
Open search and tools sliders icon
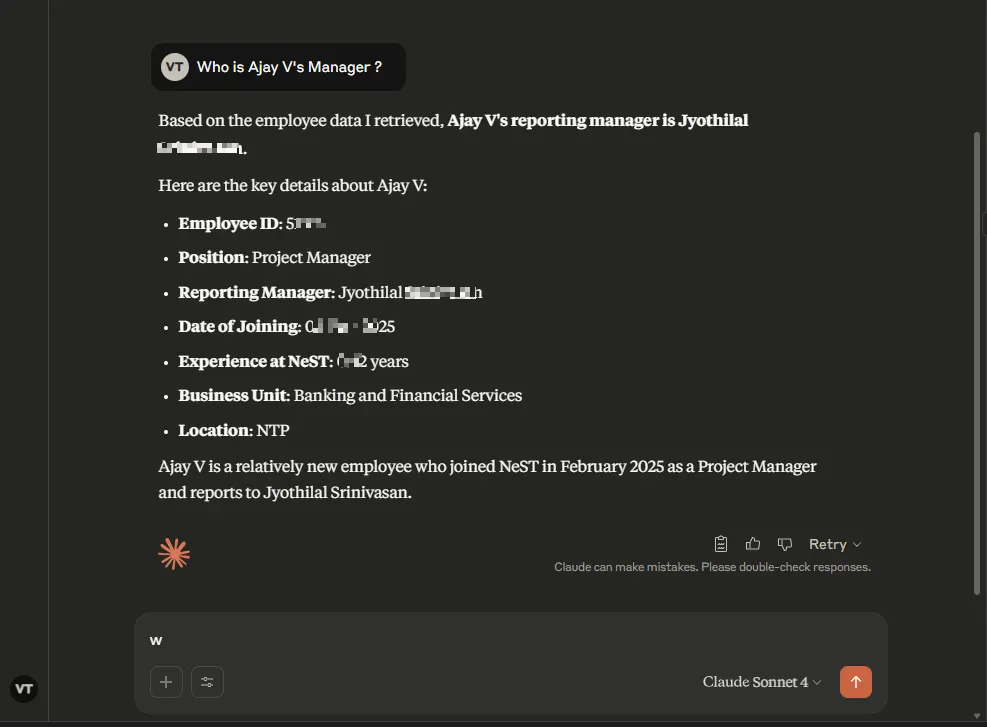(x=207, y=682)
